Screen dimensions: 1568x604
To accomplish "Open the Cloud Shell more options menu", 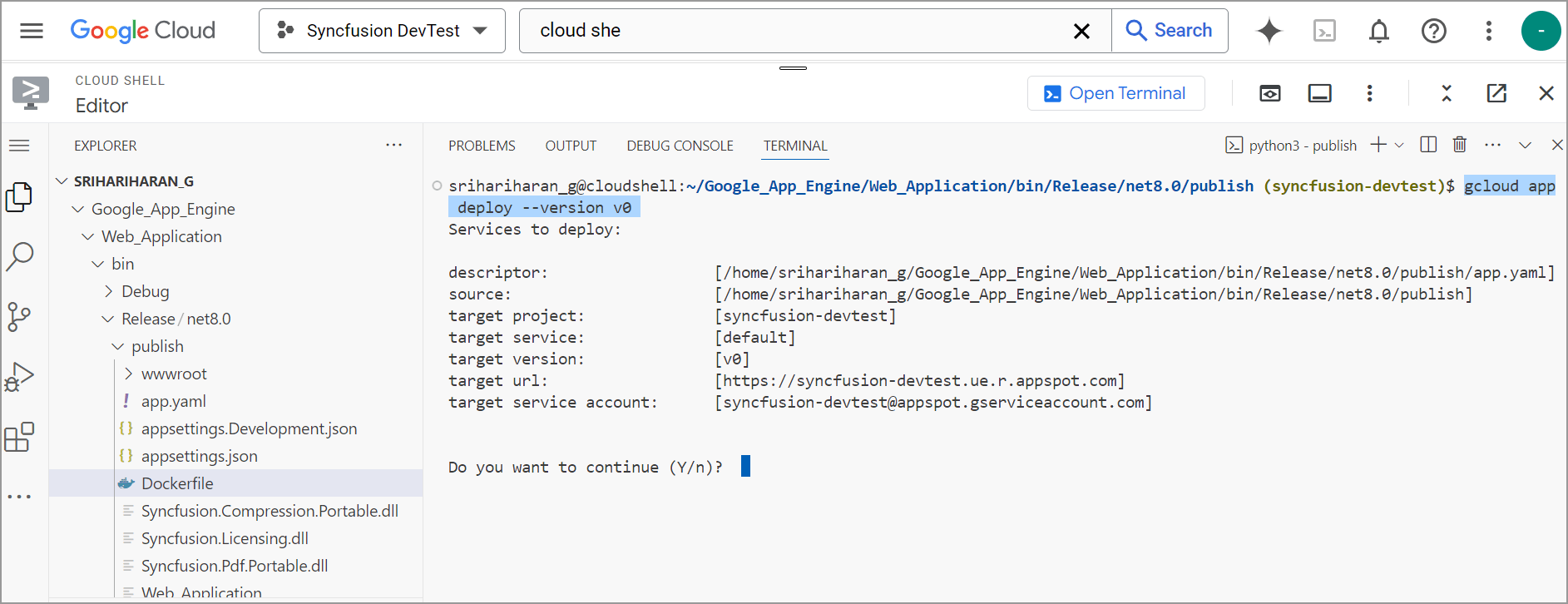I will pos(1369,93).
